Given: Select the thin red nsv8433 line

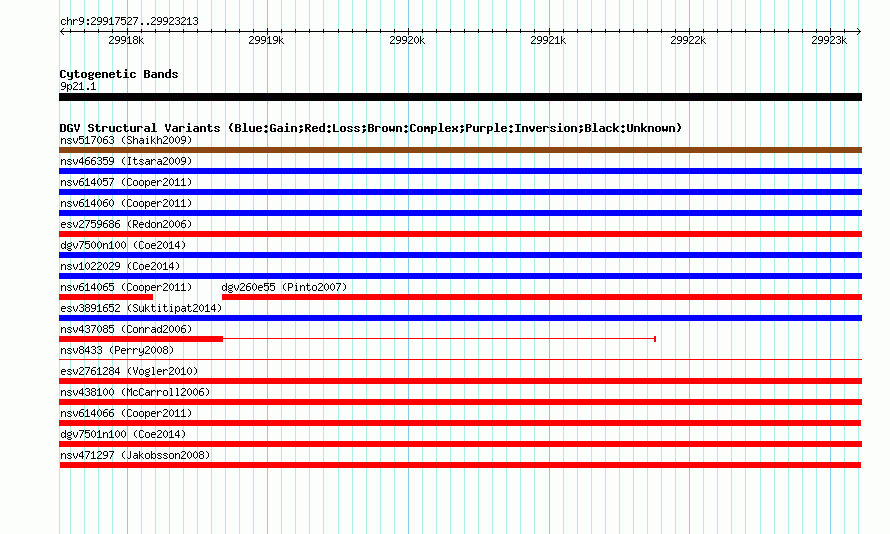Looking at the screenshot, I should [460, 359].
